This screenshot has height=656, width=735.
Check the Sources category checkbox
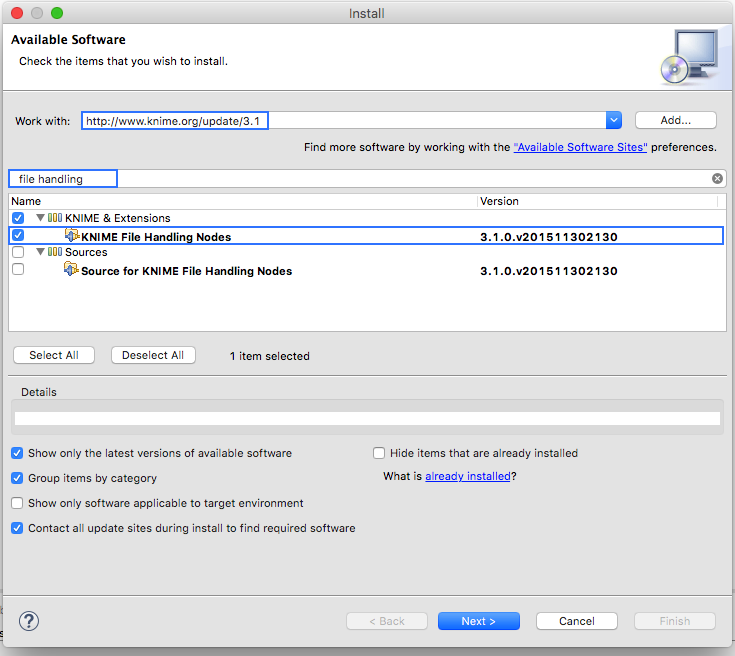point(18,252)
